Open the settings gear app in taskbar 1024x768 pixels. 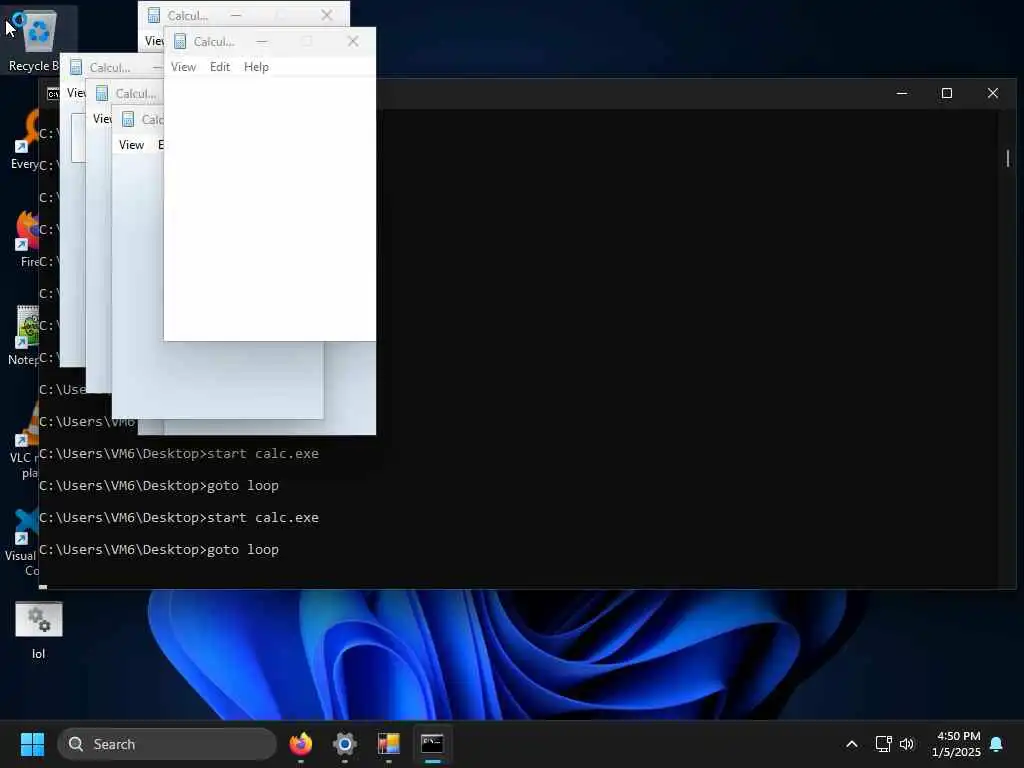[344, 744]
